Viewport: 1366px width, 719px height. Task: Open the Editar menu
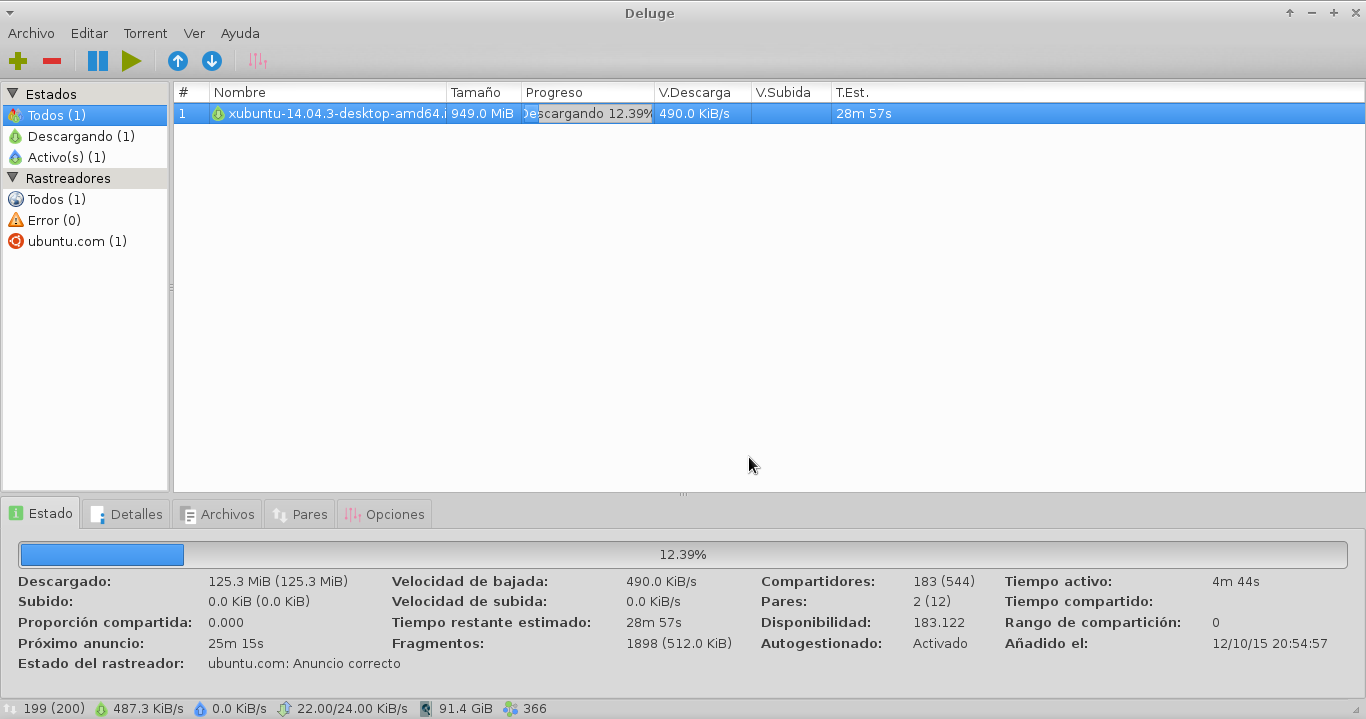[x=89, y=33]
